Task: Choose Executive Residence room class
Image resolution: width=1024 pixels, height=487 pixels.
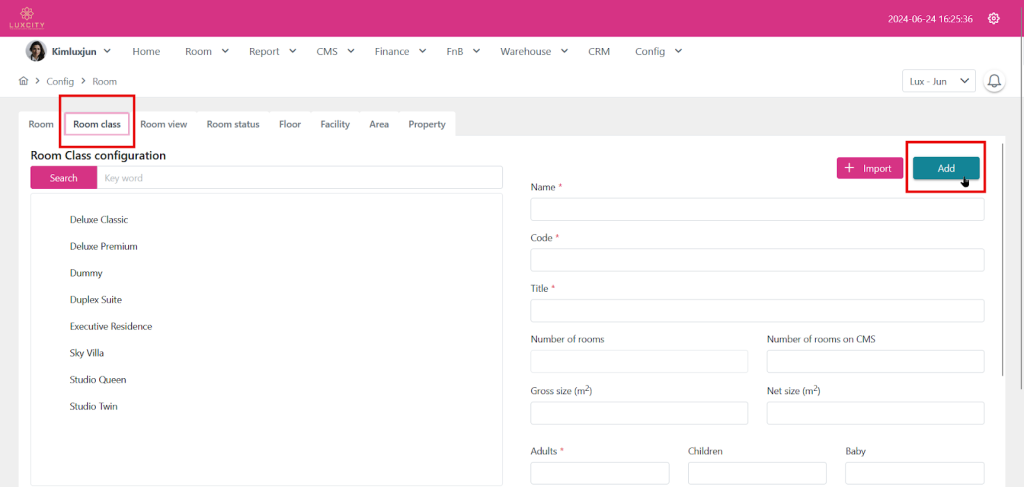Action: click(111, 326)
